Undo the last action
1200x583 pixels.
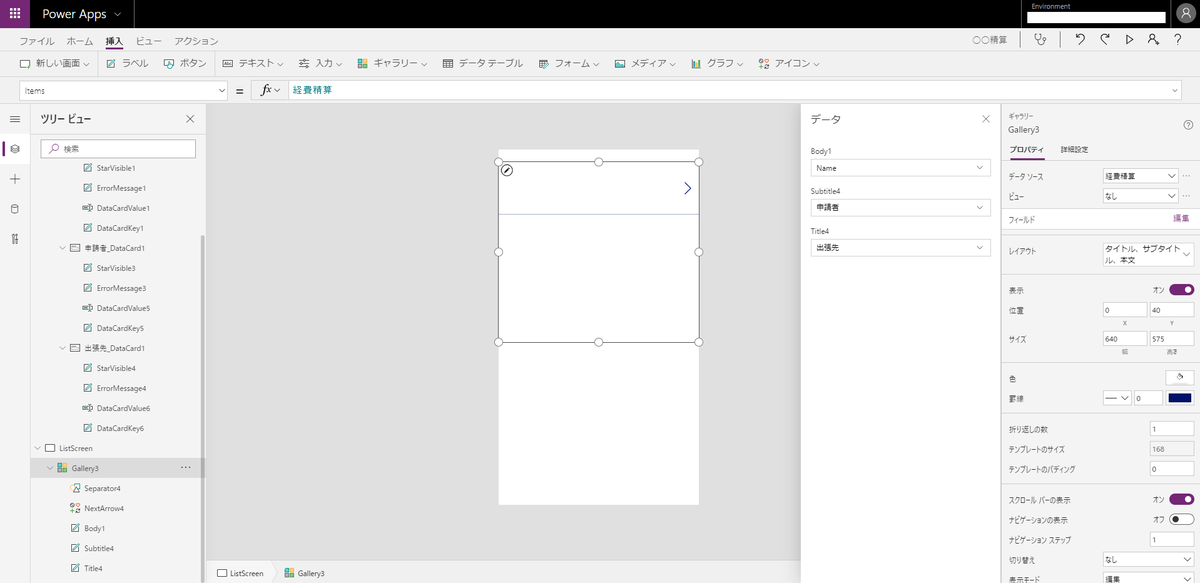[1080, 39]
